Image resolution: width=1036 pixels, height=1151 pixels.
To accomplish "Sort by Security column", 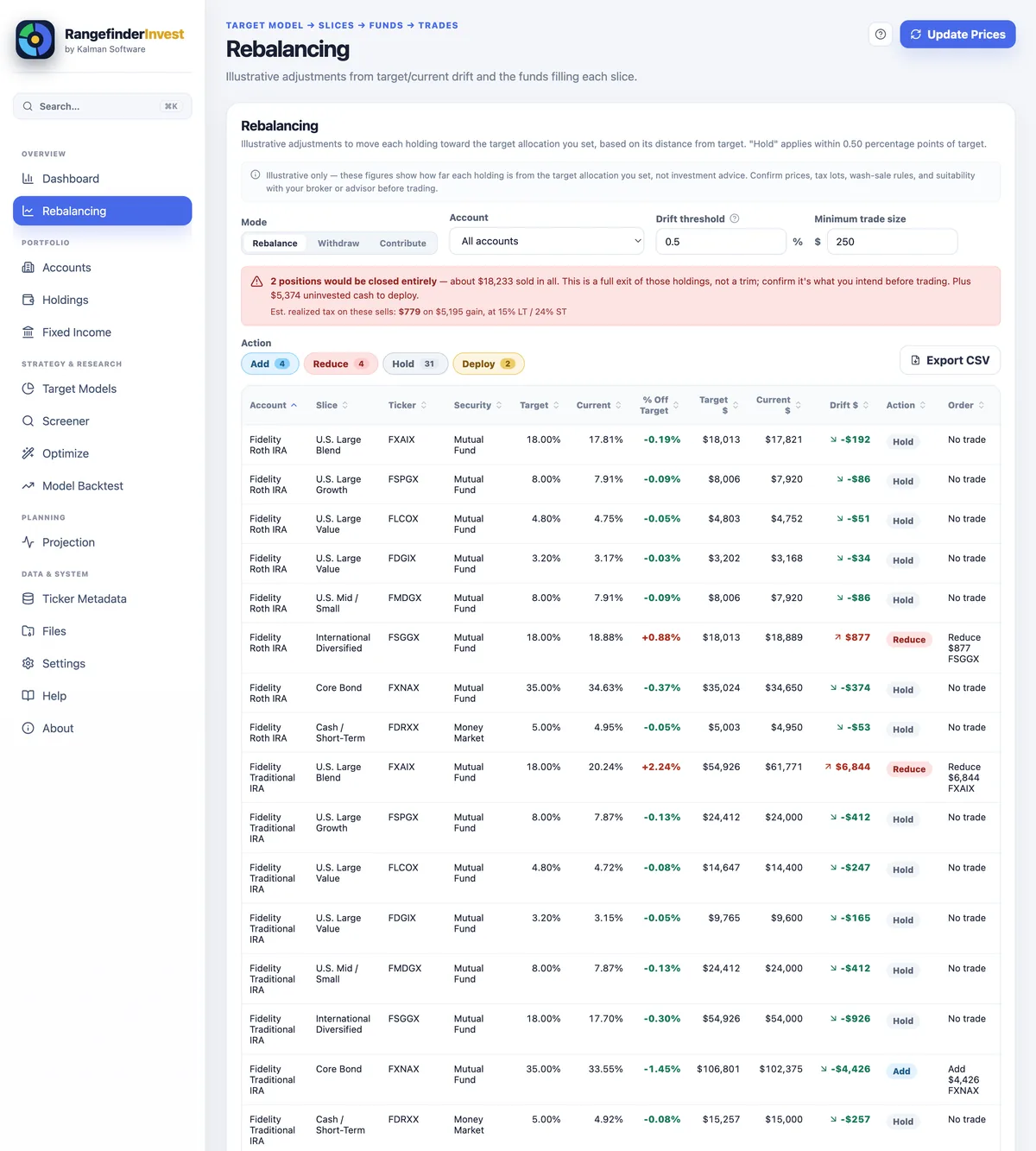I will coord(478,405).
